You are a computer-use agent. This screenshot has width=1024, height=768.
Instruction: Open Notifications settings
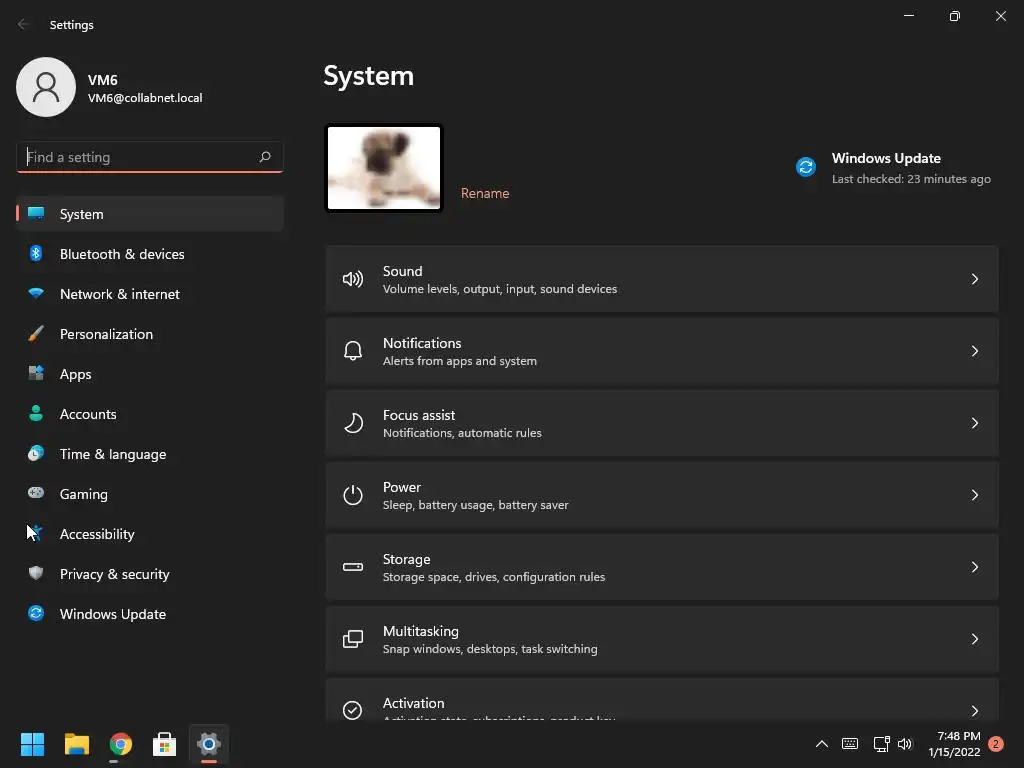click(662, 351)
